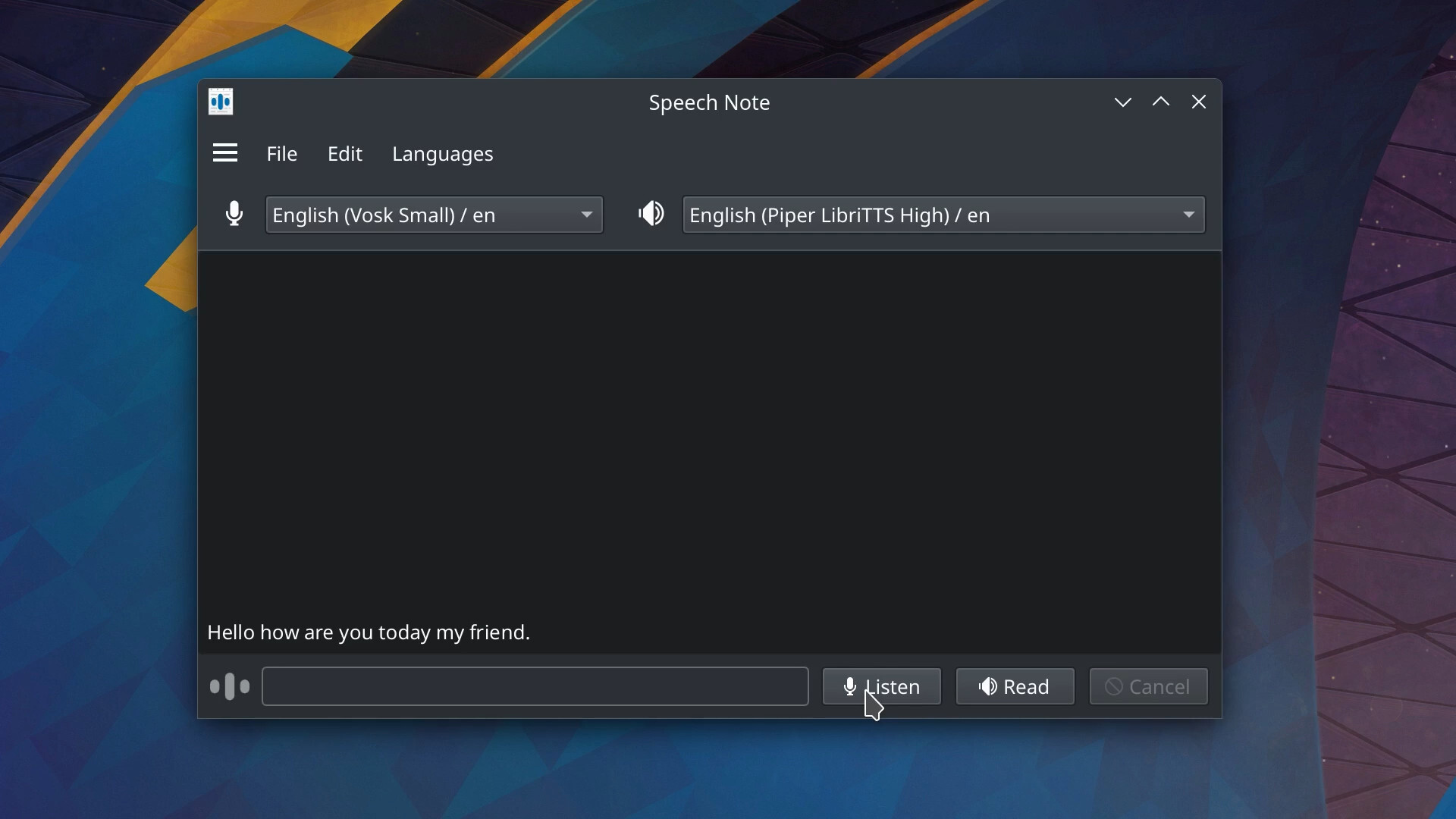Click the Speech Note app icon in title bar
The width and height of the screenshot is (1456, 819).
click(221, 102)
